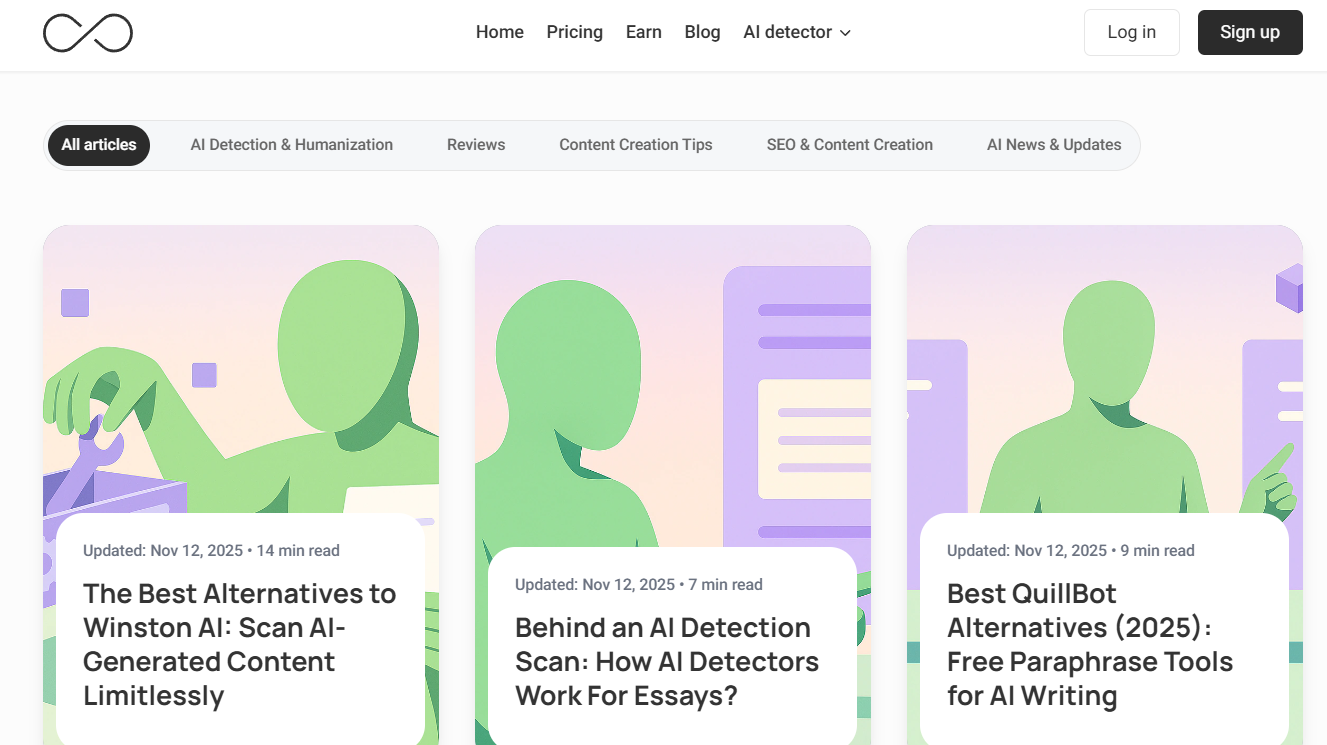Click the AI detector chevron arrow

[x=845, y=33]
